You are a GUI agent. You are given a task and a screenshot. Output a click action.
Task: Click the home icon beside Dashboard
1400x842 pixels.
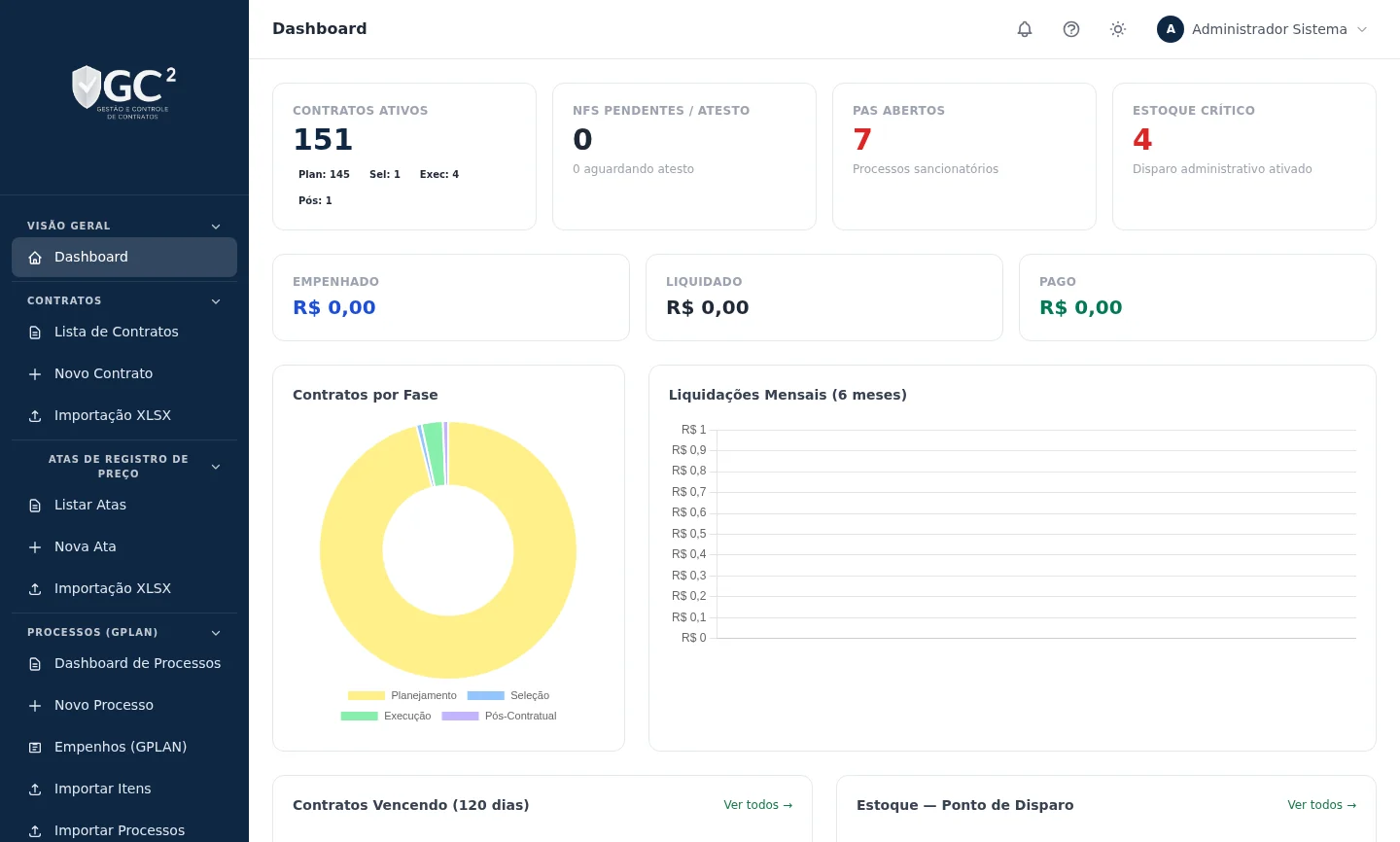(x=35, y=258)
